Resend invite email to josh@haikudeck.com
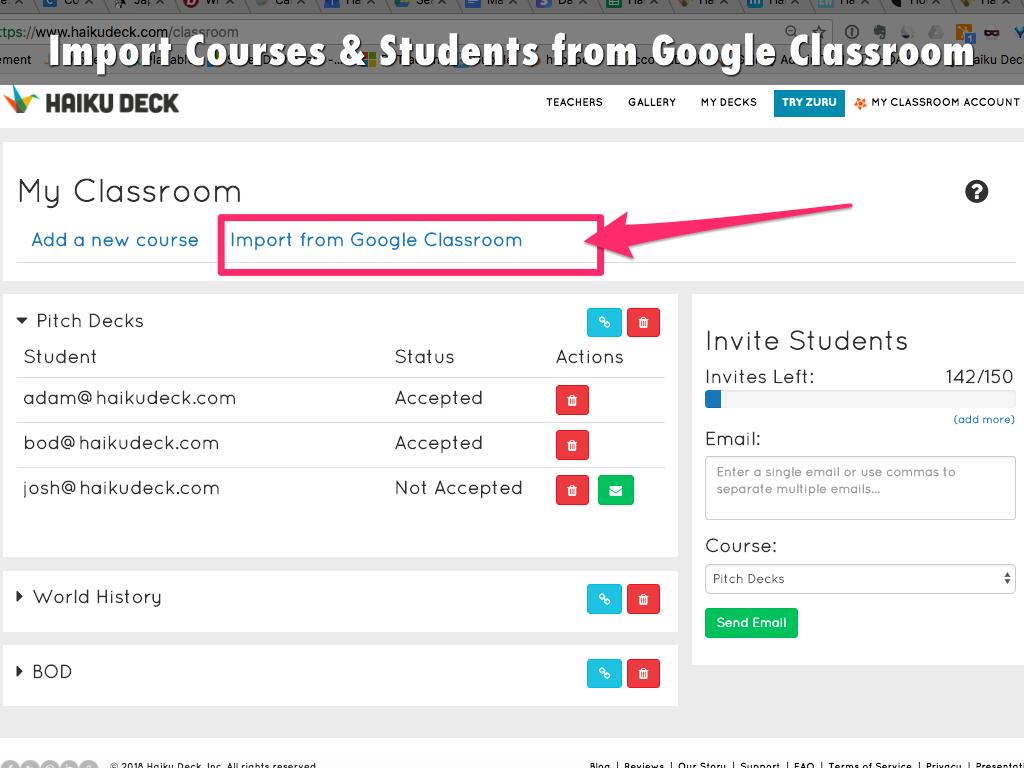This screenshot has height=768, width=1024. point(615,490)
